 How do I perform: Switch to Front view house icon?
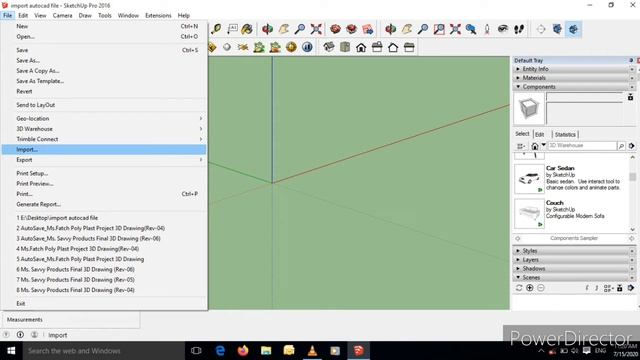click(x=361, y=47)
